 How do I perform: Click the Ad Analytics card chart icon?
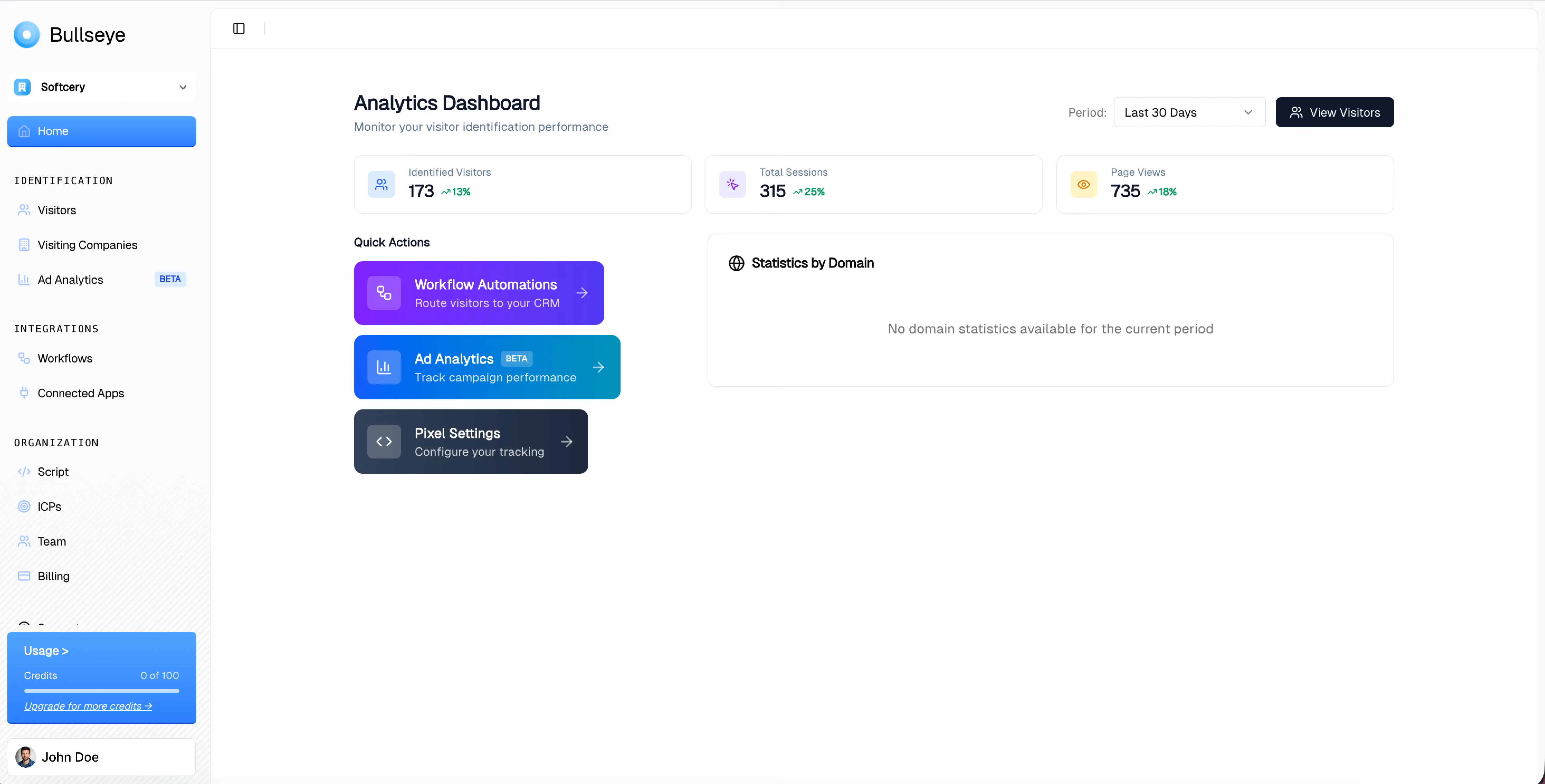384,367
